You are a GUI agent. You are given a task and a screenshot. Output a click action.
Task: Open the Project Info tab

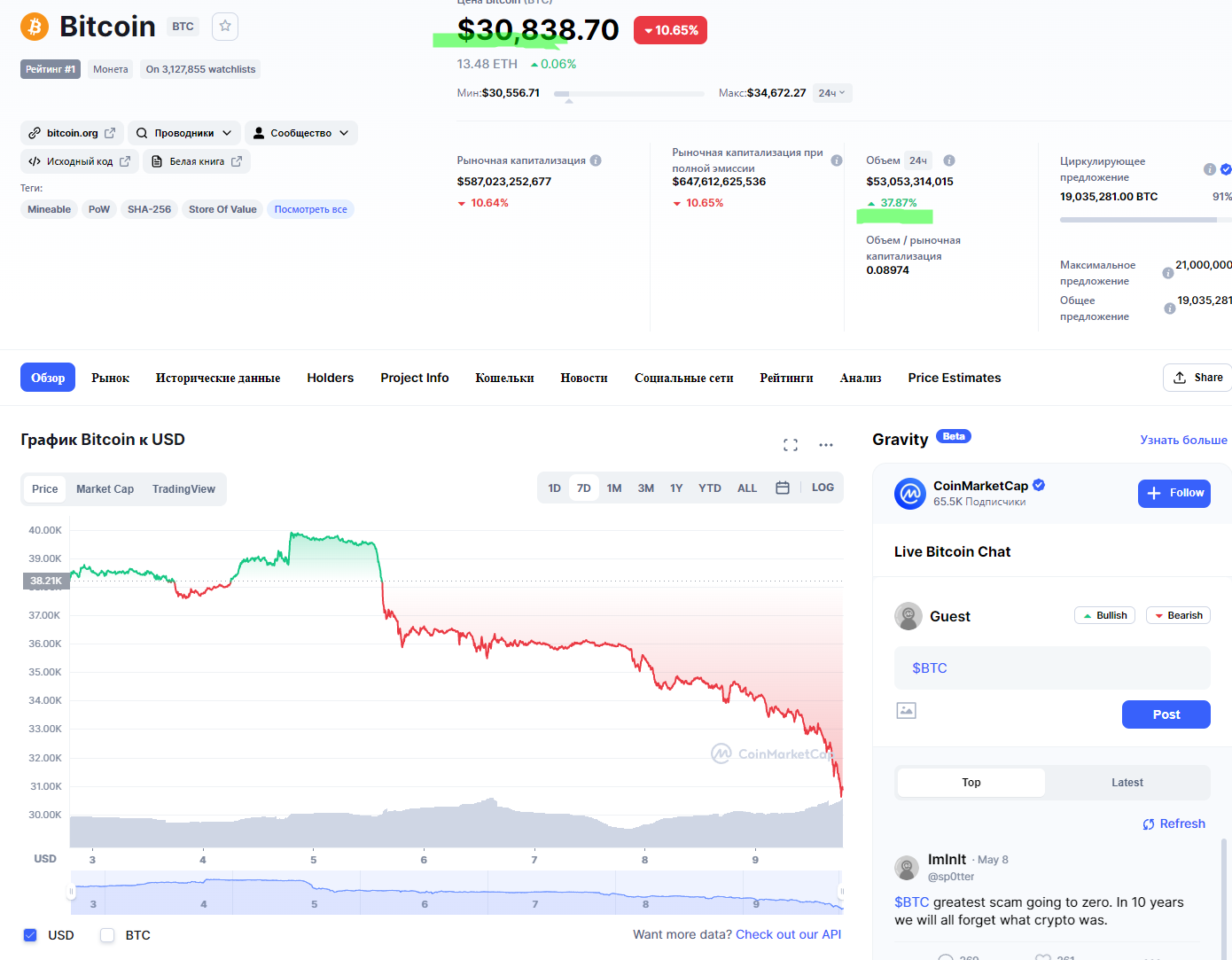pos(415,378)
